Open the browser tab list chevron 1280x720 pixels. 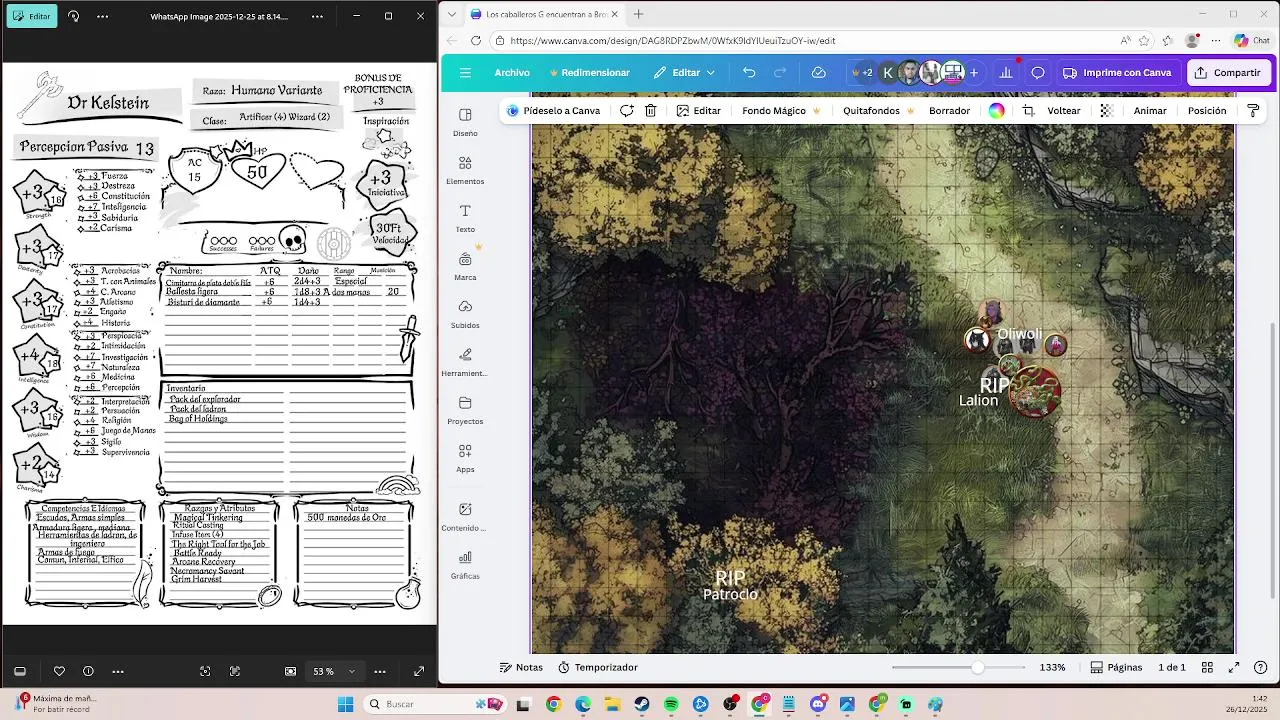click(452, 14)
